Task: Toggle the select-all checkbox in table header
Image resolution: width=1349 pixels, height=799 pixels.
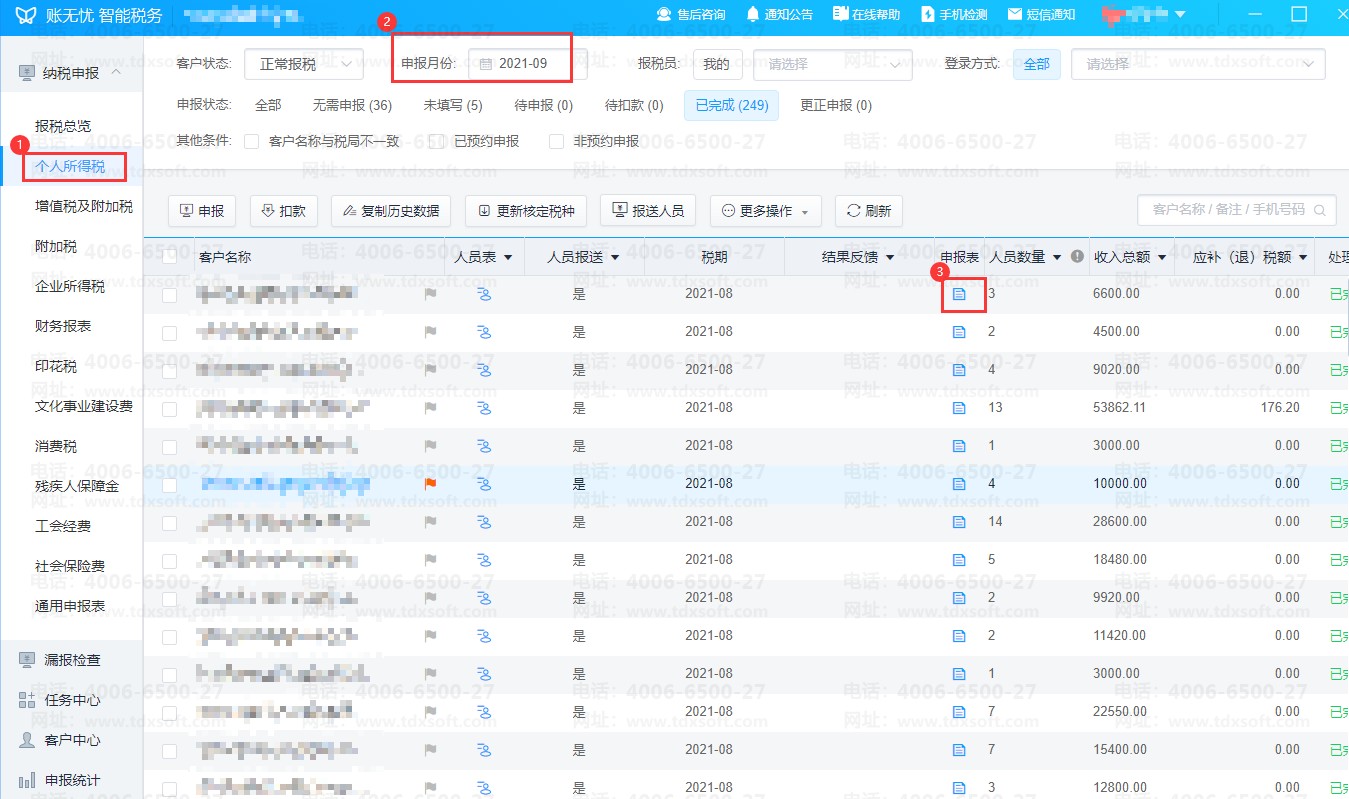Action: (170, 257)
